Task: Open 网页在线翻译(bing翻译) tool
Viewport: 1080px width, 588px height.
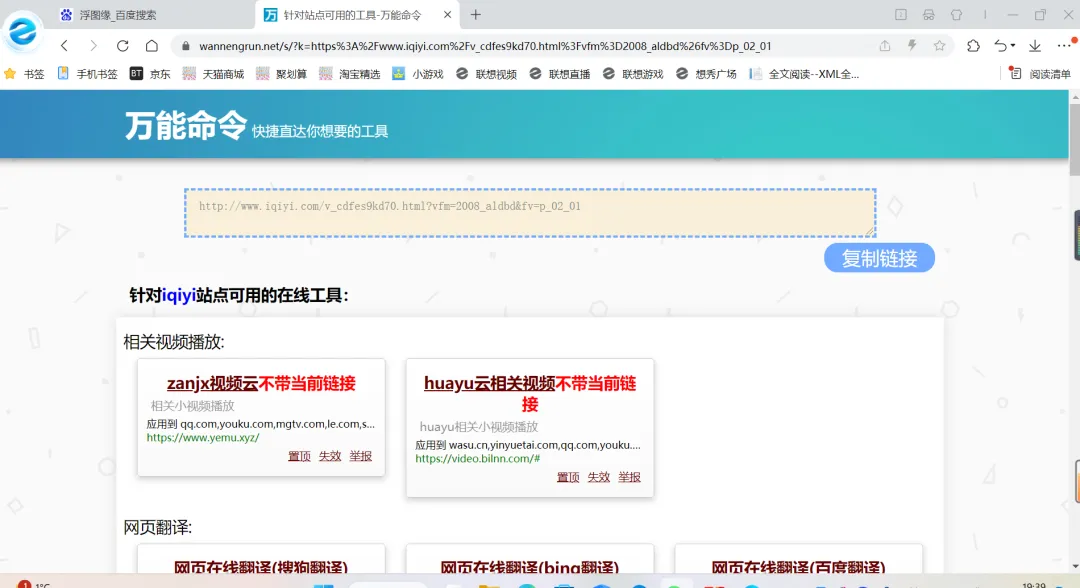Action: [530, 567]
